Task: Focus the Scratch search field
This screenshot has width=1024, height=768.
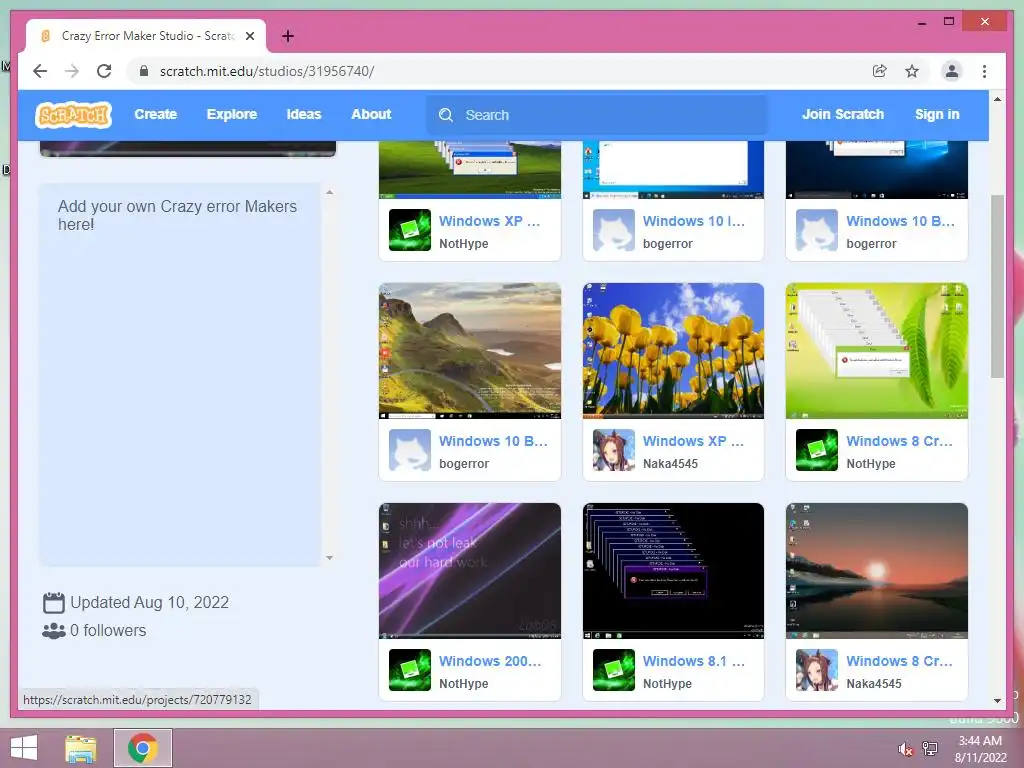Action: [597, 115]
